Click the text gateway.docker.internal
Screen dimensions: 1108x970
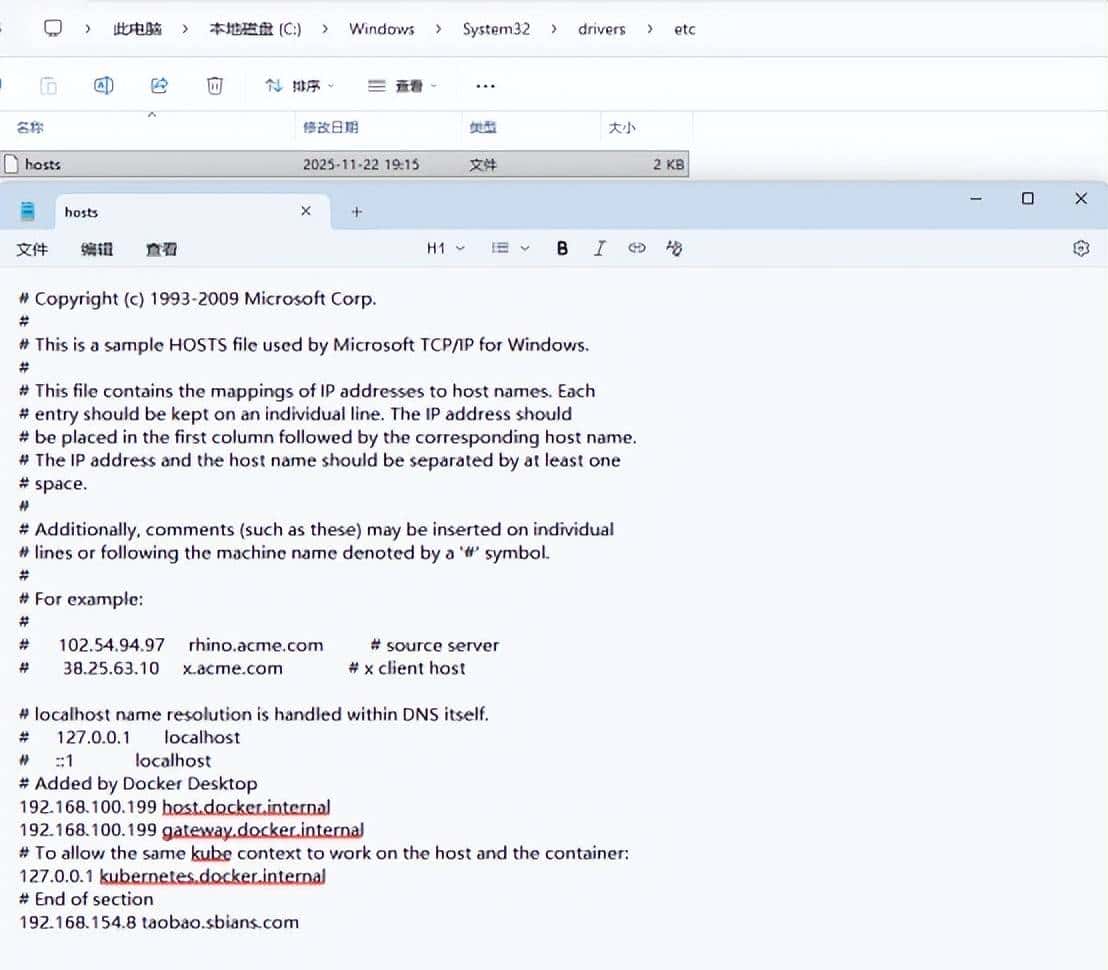(x=263, y=830)
